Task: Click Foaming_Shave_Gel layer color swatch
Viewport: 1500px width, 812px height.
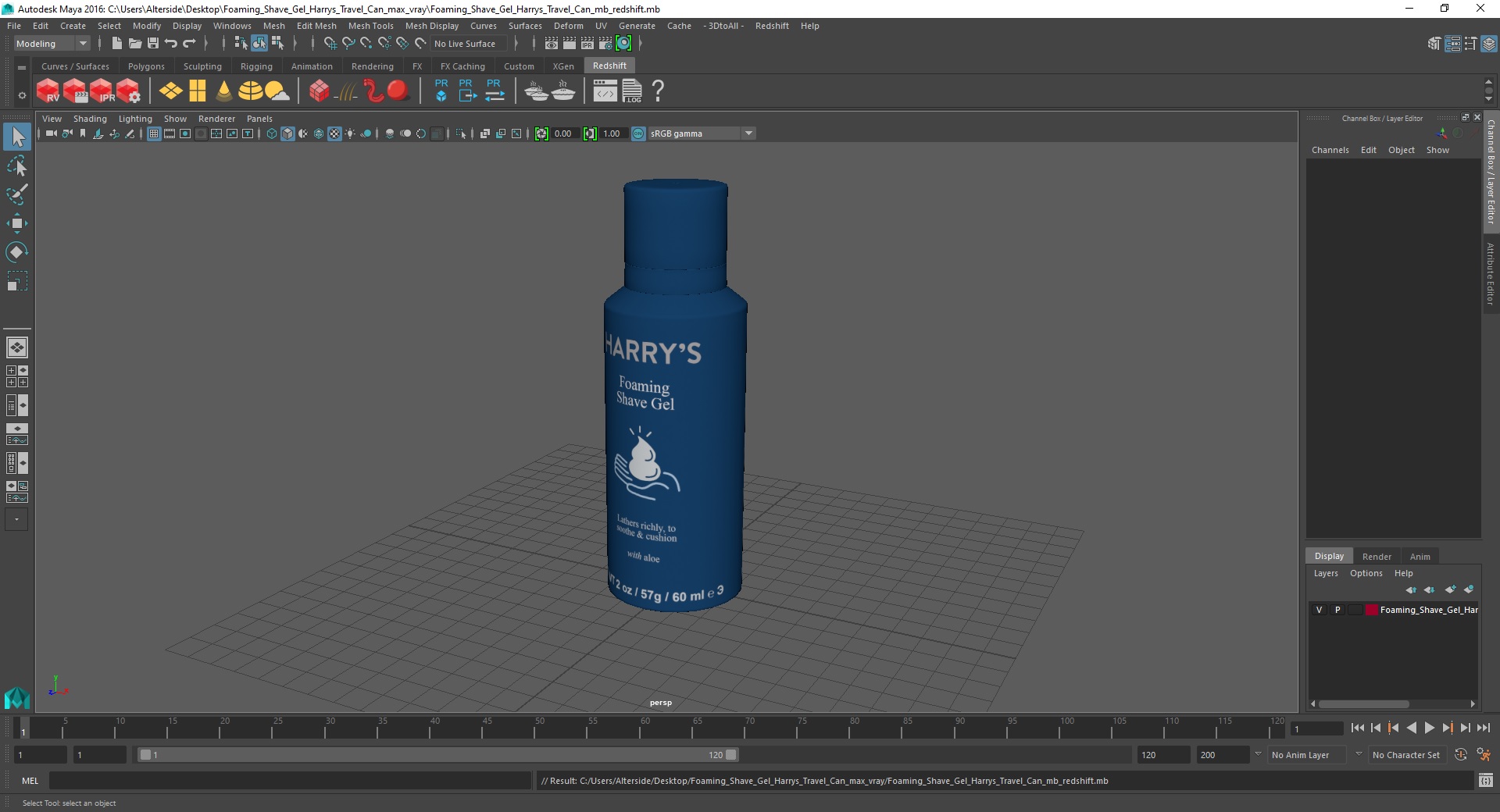Action: click(x=1371, y=610)
